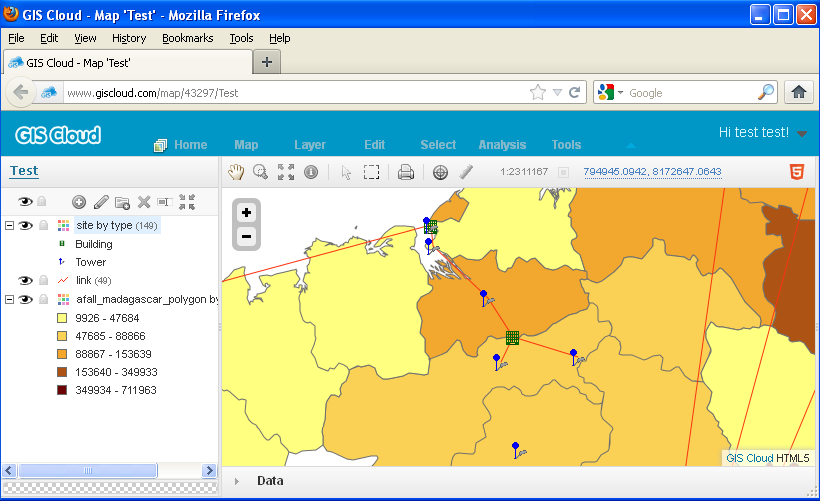Select the arrow pointer select tool

coord(346,173)
